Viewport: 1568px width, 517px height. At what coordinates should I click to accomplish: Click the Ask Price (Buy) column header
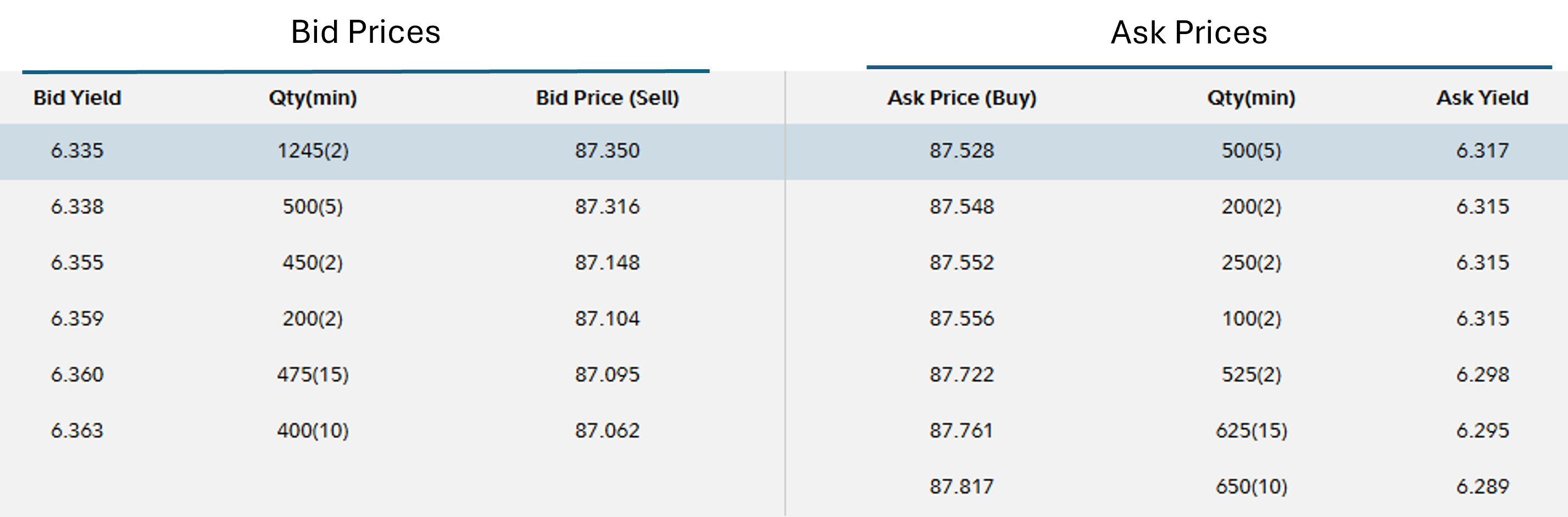961,98
